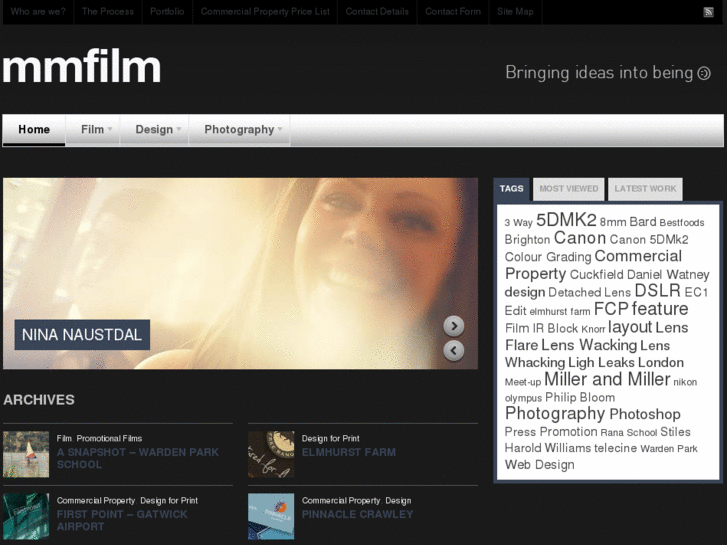Expand the Design menu arrow

[x=179, y=129]
